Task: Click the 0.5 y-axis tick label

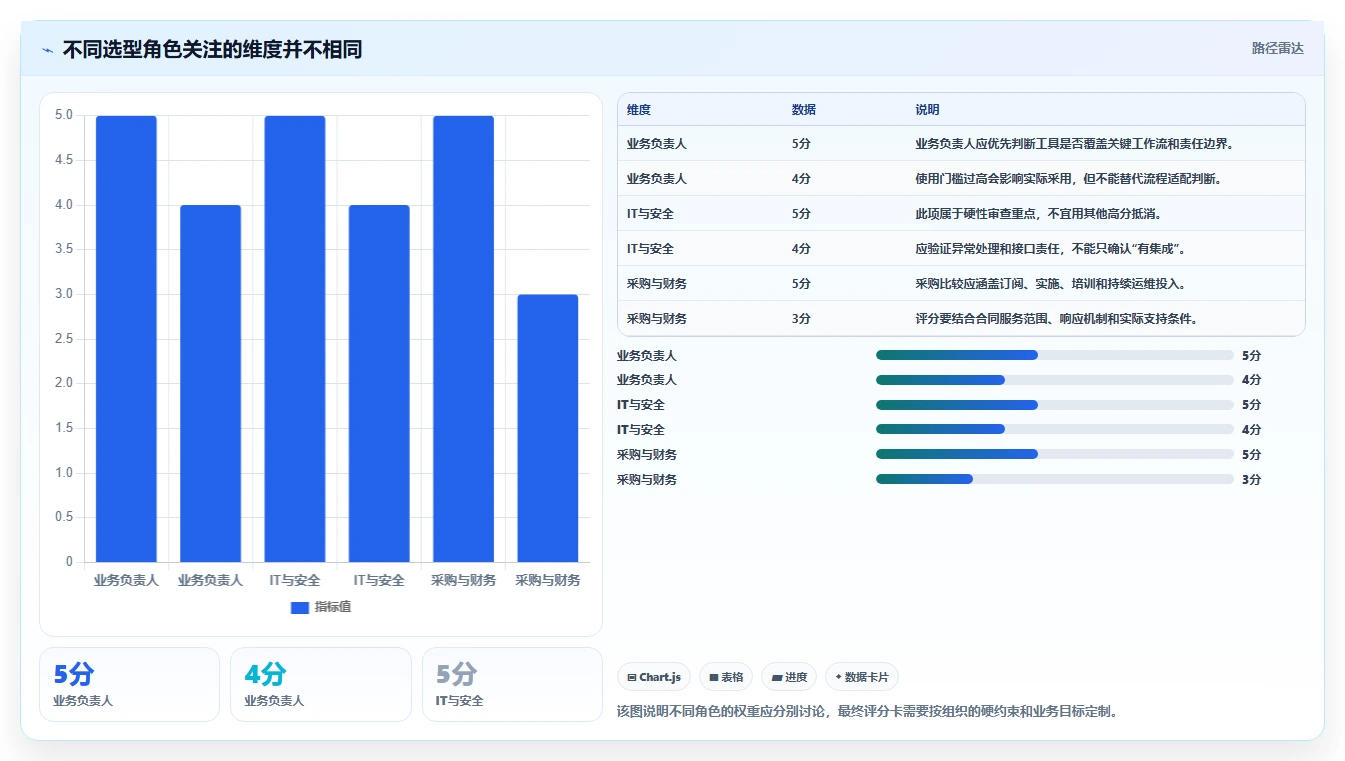Action: click(x=64, y=517)
